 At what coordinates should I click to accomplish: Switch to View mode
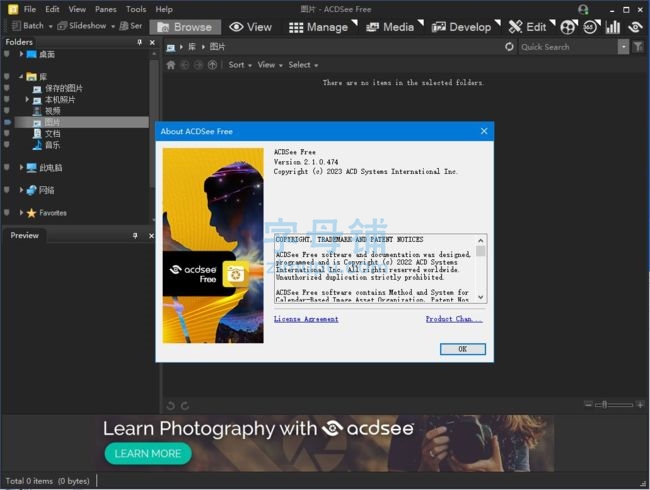250,27
